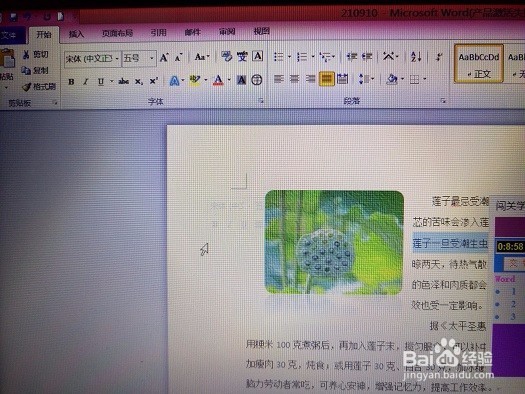The image size is (525, 394).
Task: Click the Increase Indent icon
Action: click(367, 57)
